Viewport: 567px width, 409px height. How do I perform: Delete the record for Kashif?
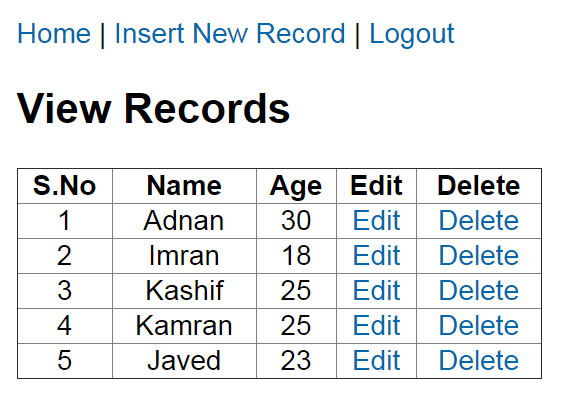click(x=479, y=290)
